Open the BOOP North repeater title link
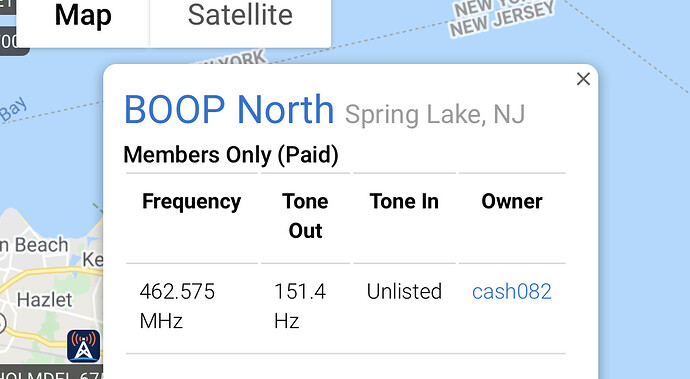This screenshot has width=690, height=379. (x=229, y=110)
